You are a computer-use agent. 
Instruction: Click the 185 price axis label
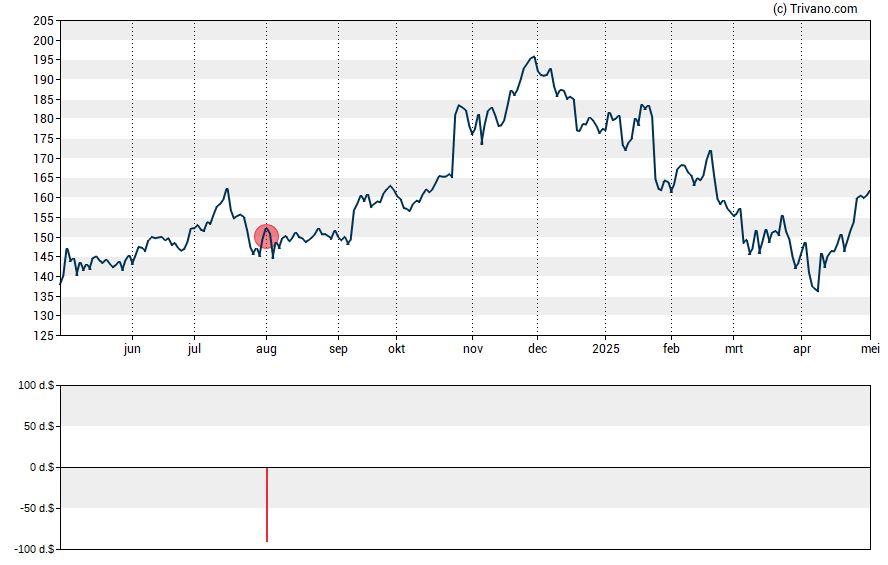click(44, 100)
